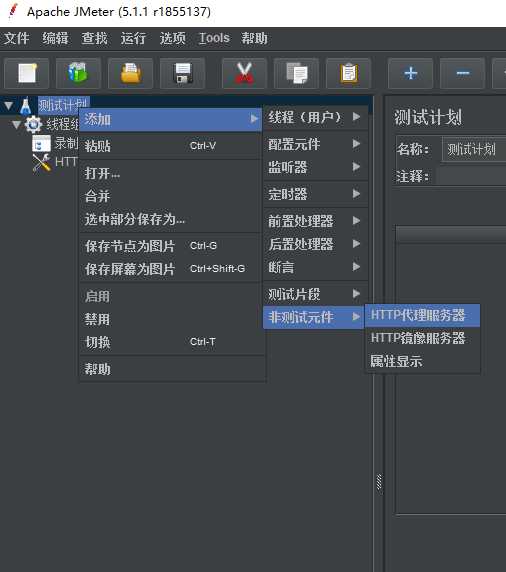The height and width of the screenshot is (572, 506).
Task: Open the 选项 menu
Action: point(173,38)
